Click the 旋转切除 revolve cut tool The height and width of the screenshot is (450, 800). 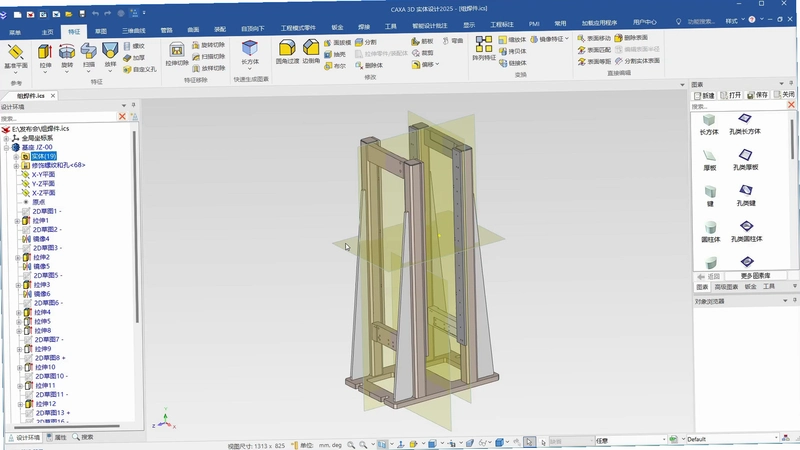208,45
